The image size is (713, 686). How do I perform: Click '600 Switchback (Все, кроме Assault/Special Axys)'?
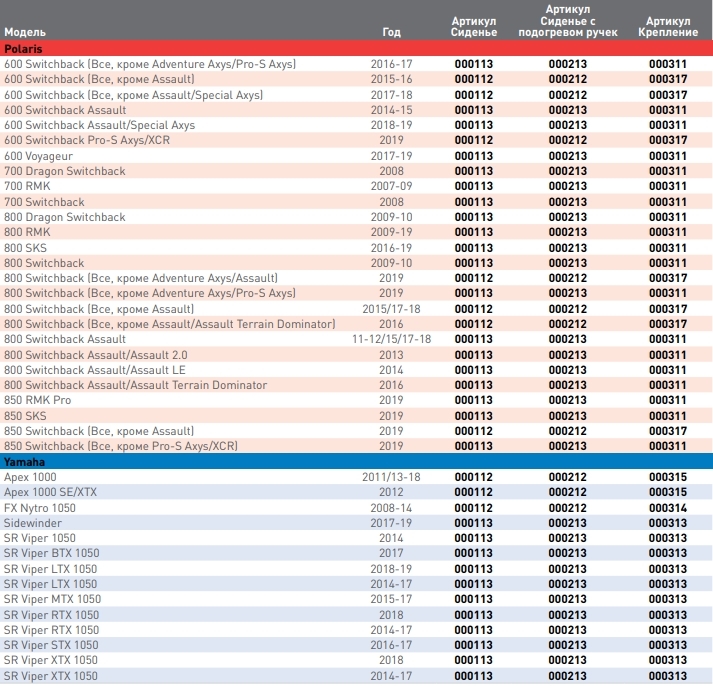pos(134,95)
